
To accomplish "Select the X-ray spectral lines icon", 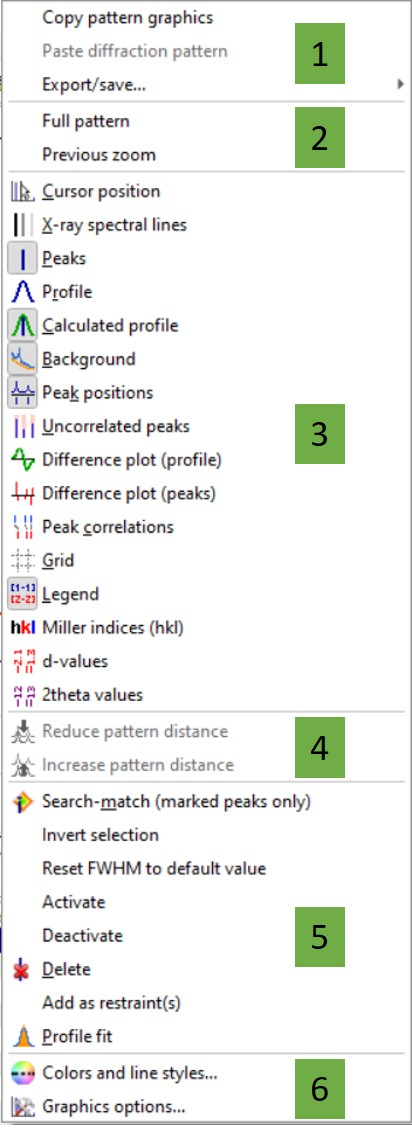I will point(22,225).
